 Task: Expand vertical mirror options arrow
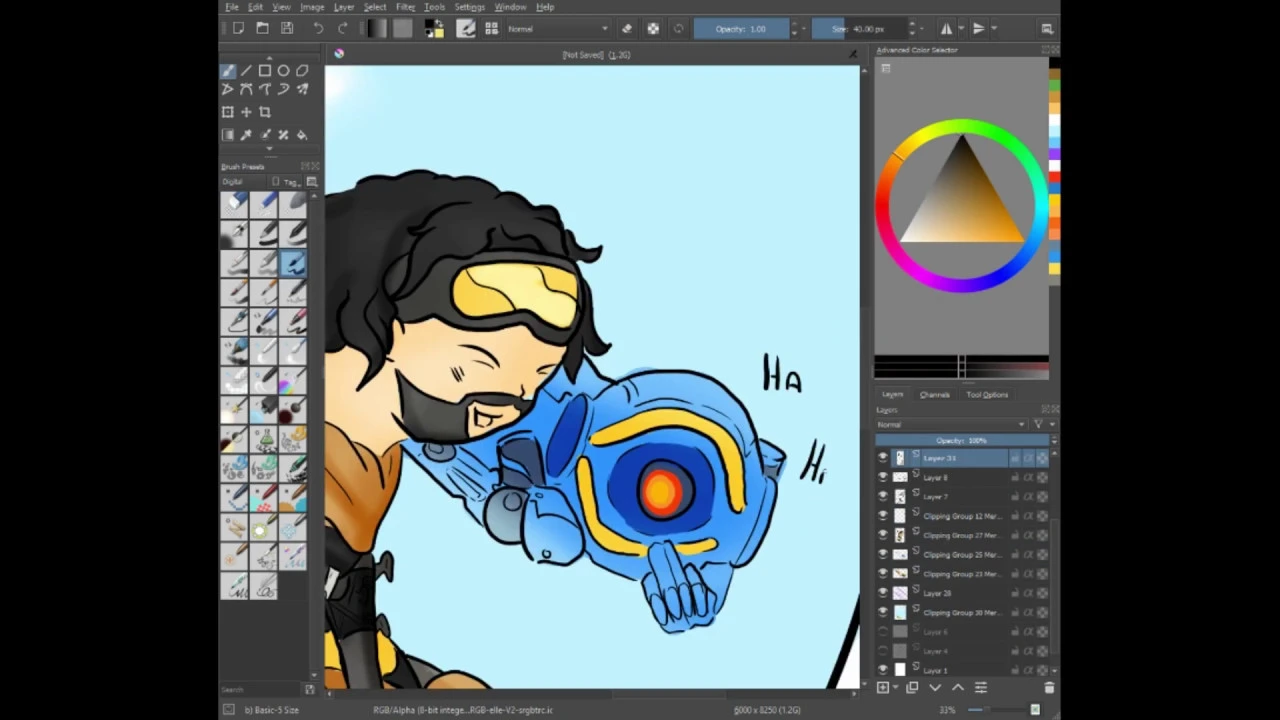click(x=993, y=29)
